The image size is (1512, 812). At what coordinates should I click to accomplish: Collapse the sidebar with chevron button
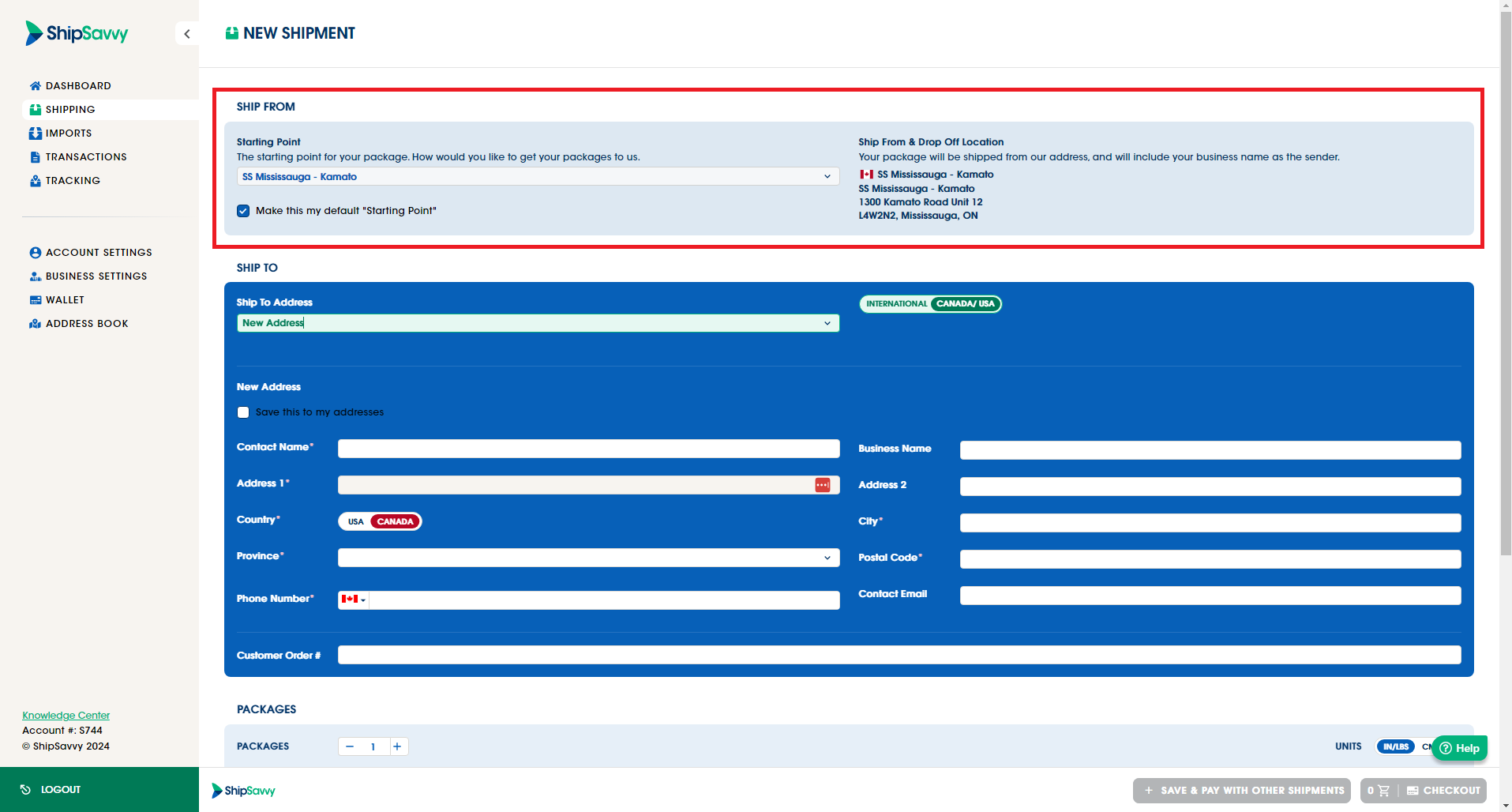(x=187, y=34)
